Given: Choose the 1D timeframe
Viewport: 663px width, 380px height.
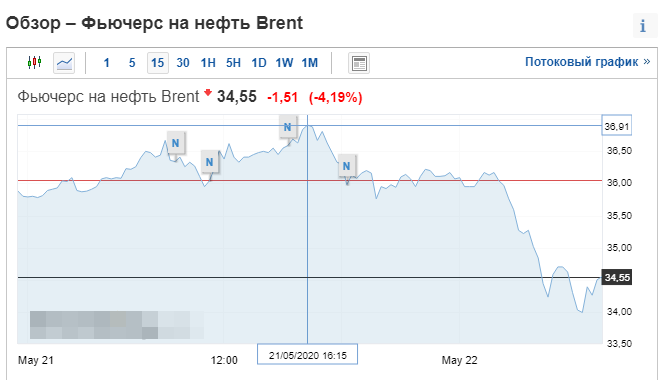Looking at the screenshot, I should [259, 63].
